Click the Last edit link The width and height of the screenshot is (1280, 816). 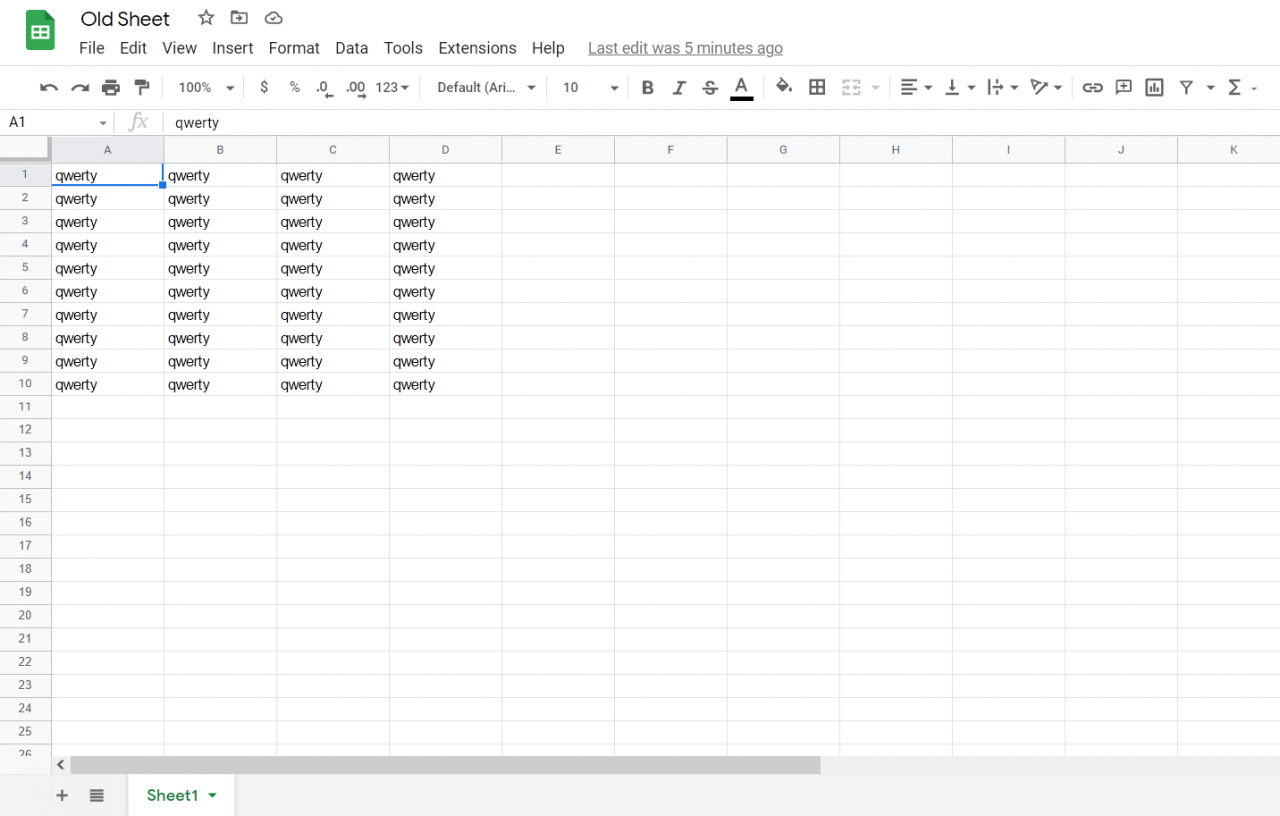[x=685, y=47]
